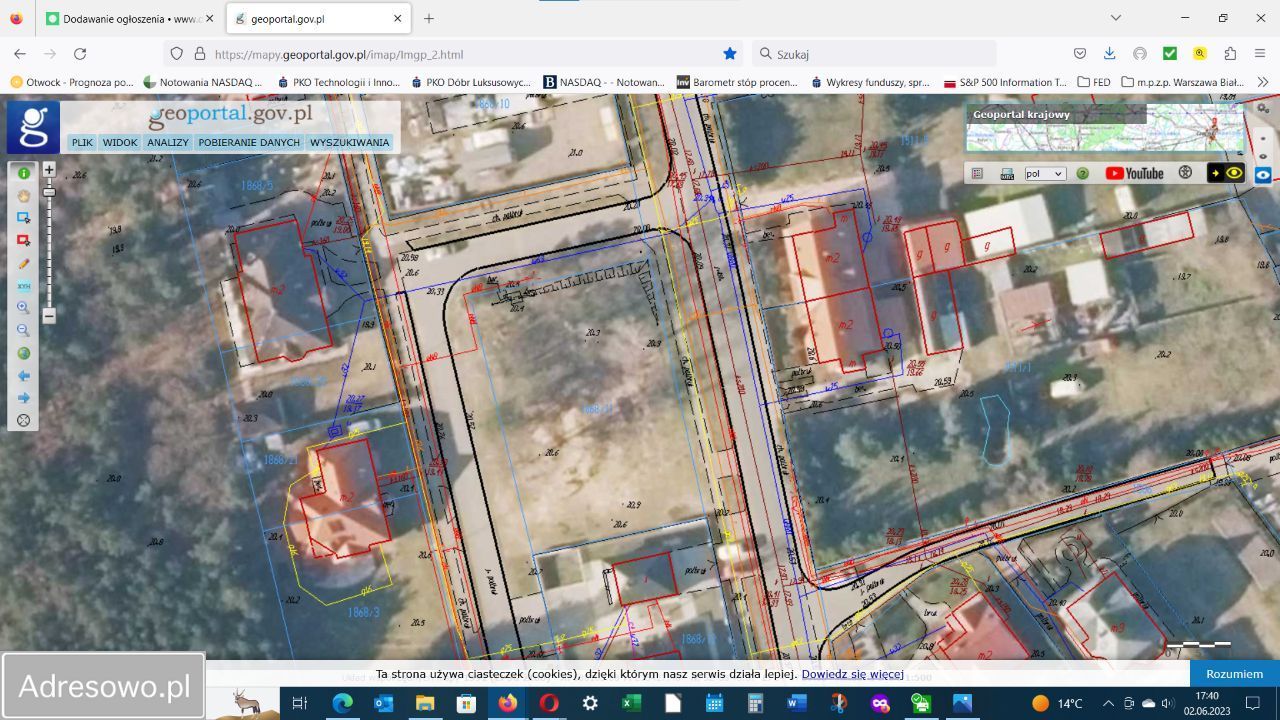This screenshot has width=1280, height=720.
Task: Open the accessibility options icon
Action: (x=1185, y=173)
